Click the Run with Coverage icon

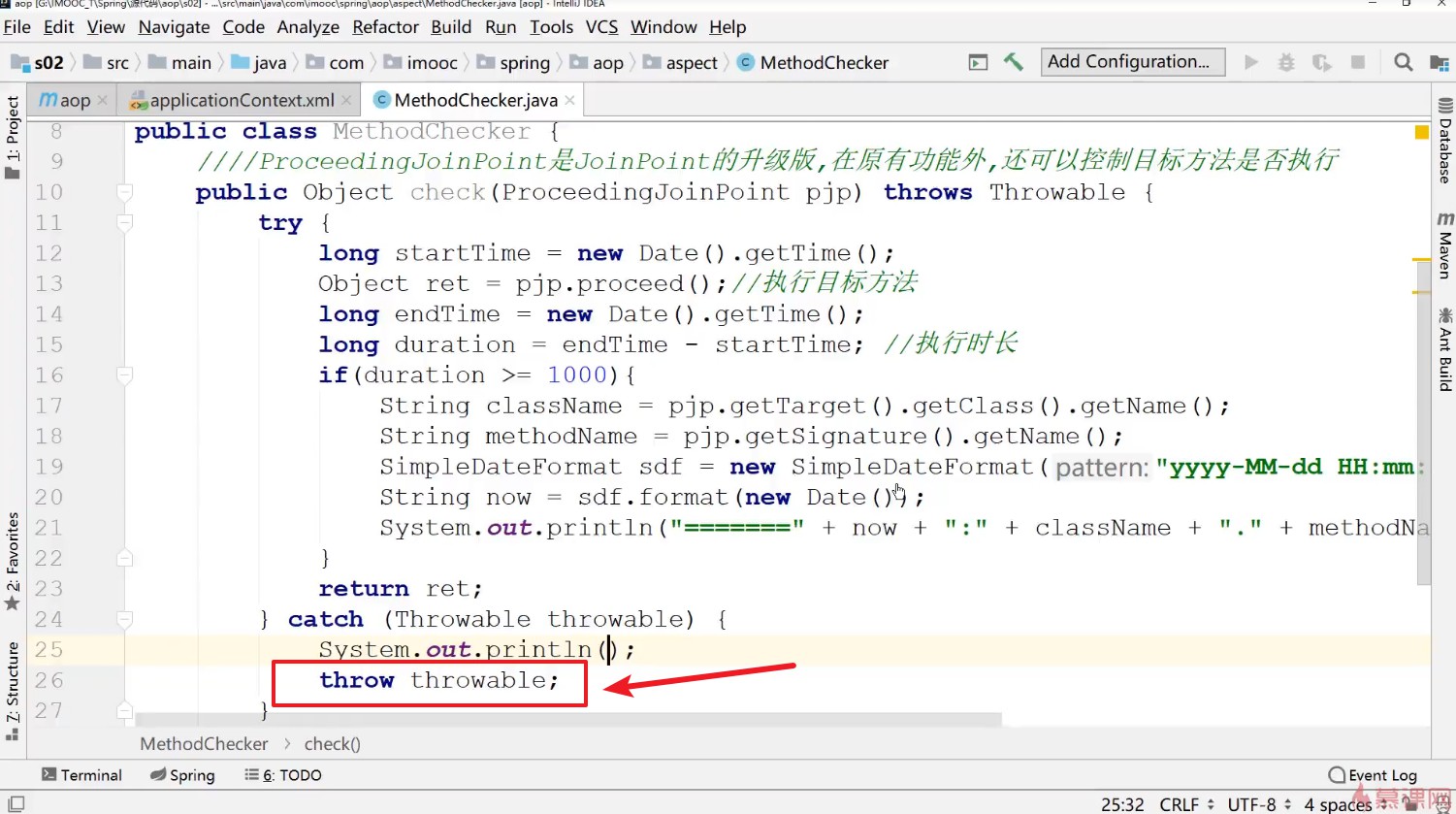[x=1321, y=62]
